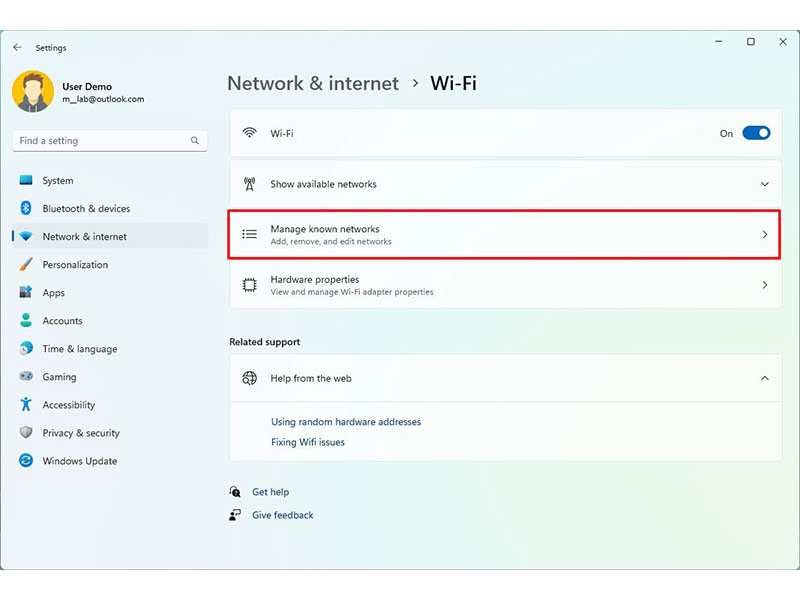Click the Give feedback person icon
800x600 pixels.
pyautogui.click(x=235, y=515)
